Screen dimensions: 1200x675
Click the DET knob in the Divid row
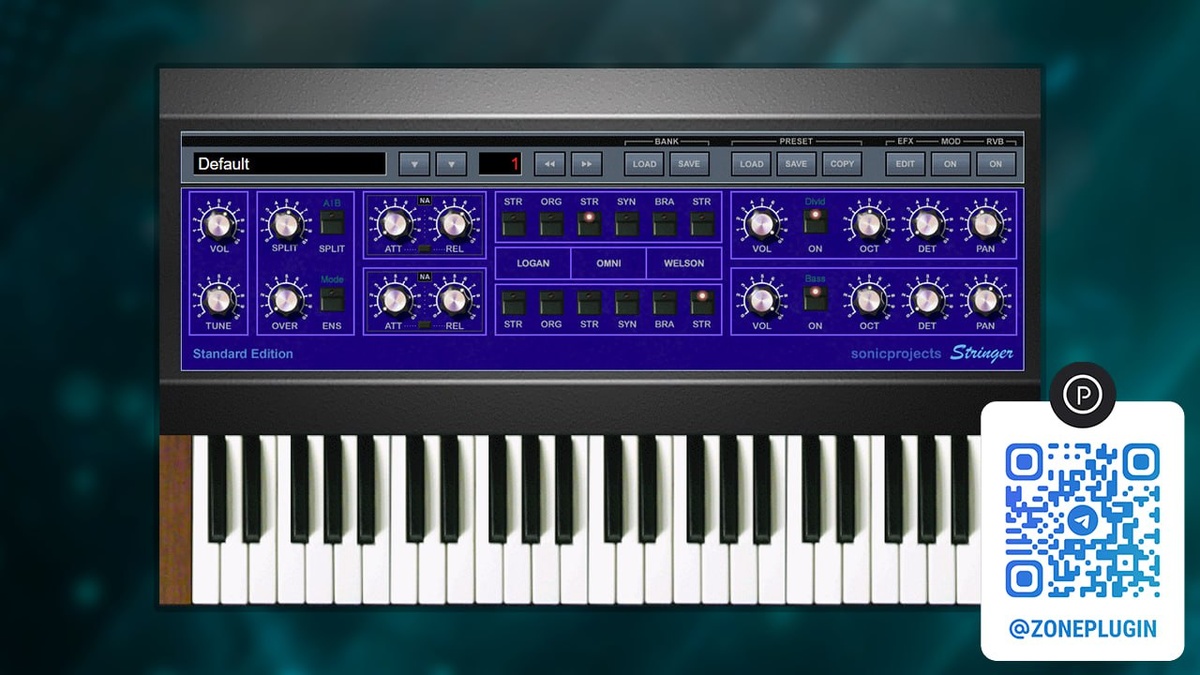click(x=927, y=223)
